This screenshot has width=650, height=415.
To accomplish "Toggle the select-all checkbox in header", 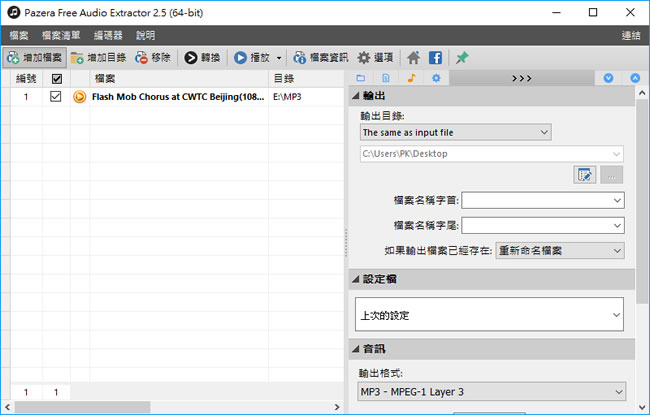I will [x=57, y=79].
